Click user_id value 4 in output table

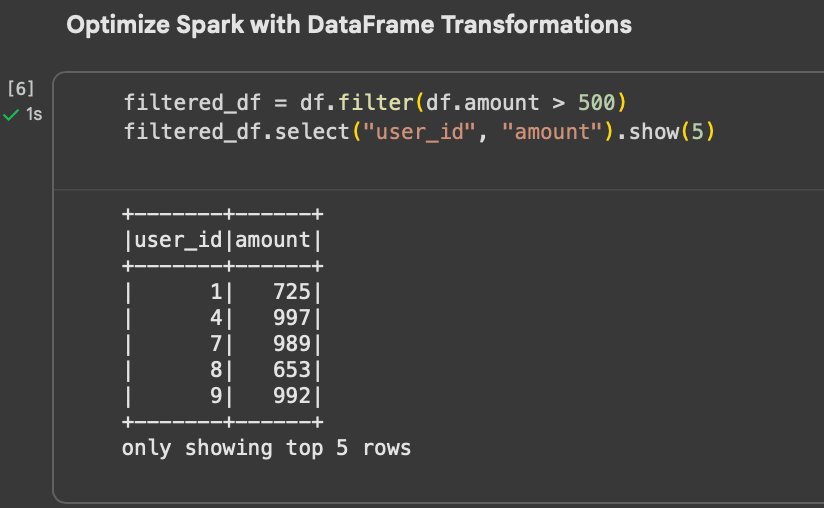[x=216, y=318]
